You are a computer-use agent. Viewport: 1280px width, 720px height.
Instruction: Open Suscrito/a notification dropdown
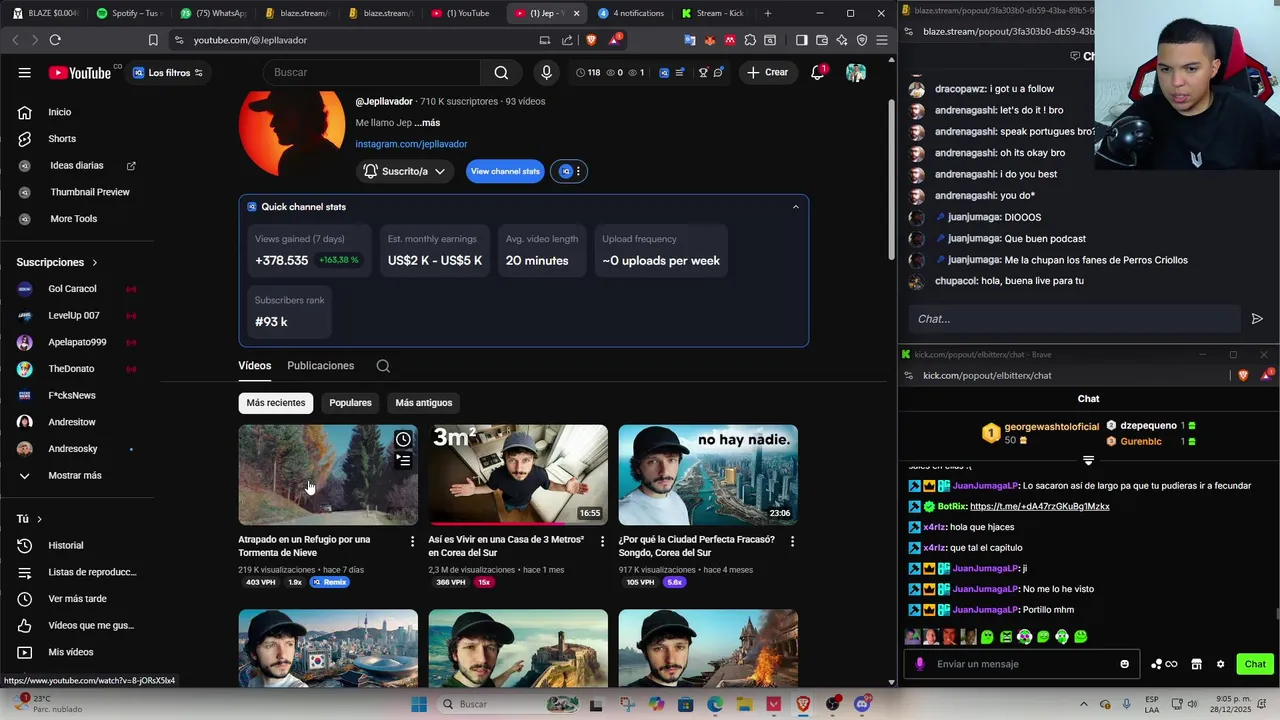point(404,171)
